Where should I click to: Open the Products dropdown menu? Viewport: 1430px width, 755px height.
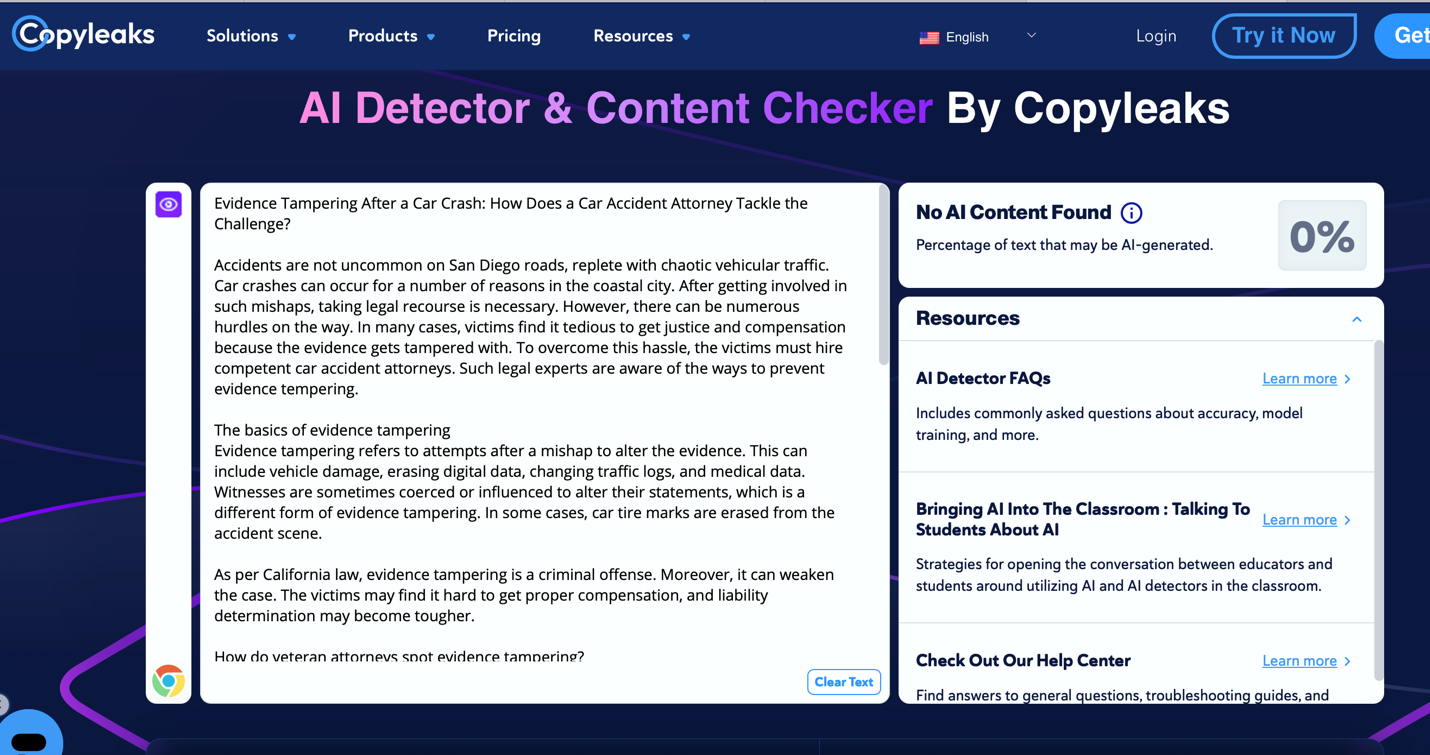[x=391, y=36]
